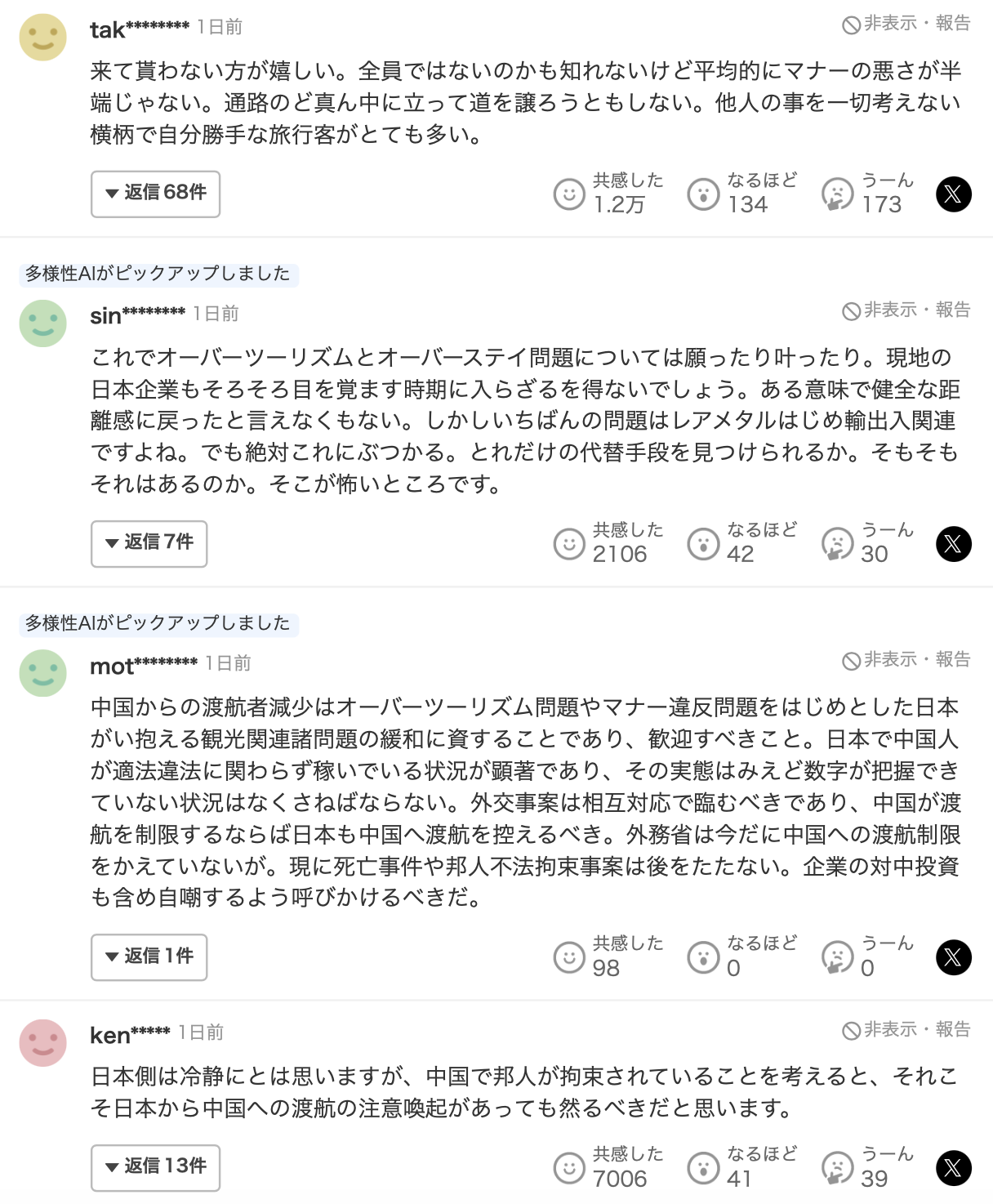The height and width of the screenshot is (1204, 993).
Task: Click tak's yellow smiley avatar
Action: [42, 37]
